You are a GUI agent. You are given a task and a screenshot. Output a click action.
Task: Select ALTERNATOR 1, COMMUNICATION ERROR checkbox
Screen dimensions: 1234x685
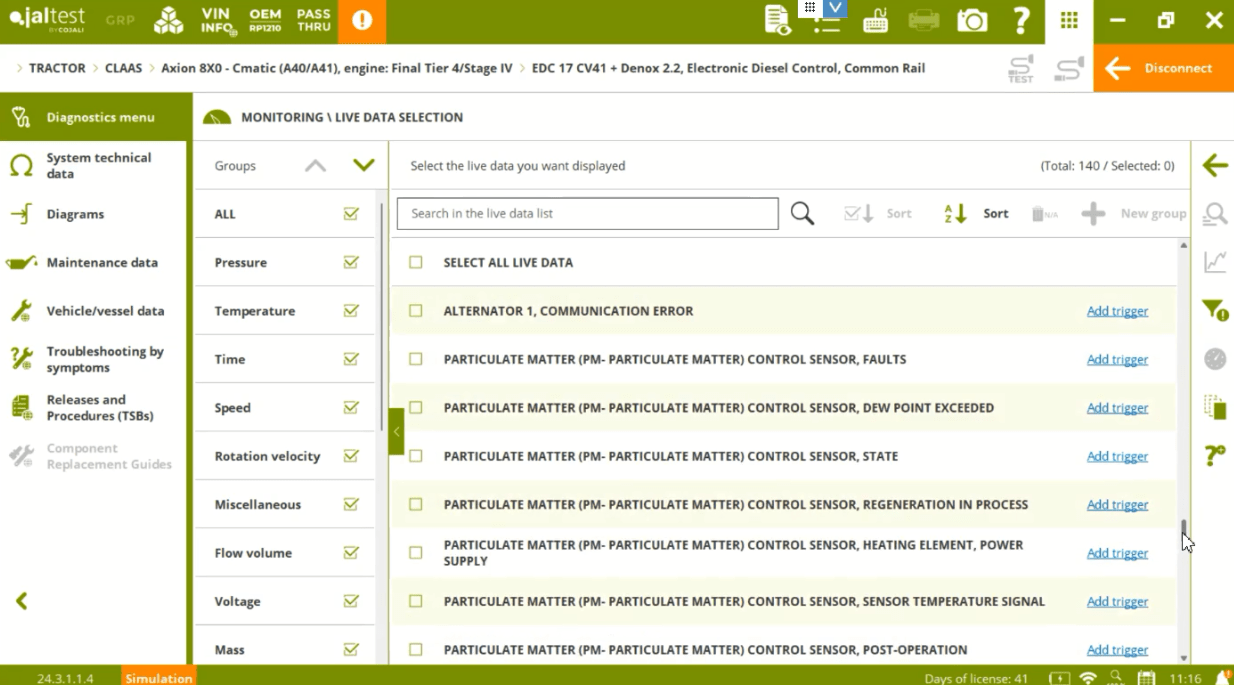pyautogui.click(x=416, y=311)
